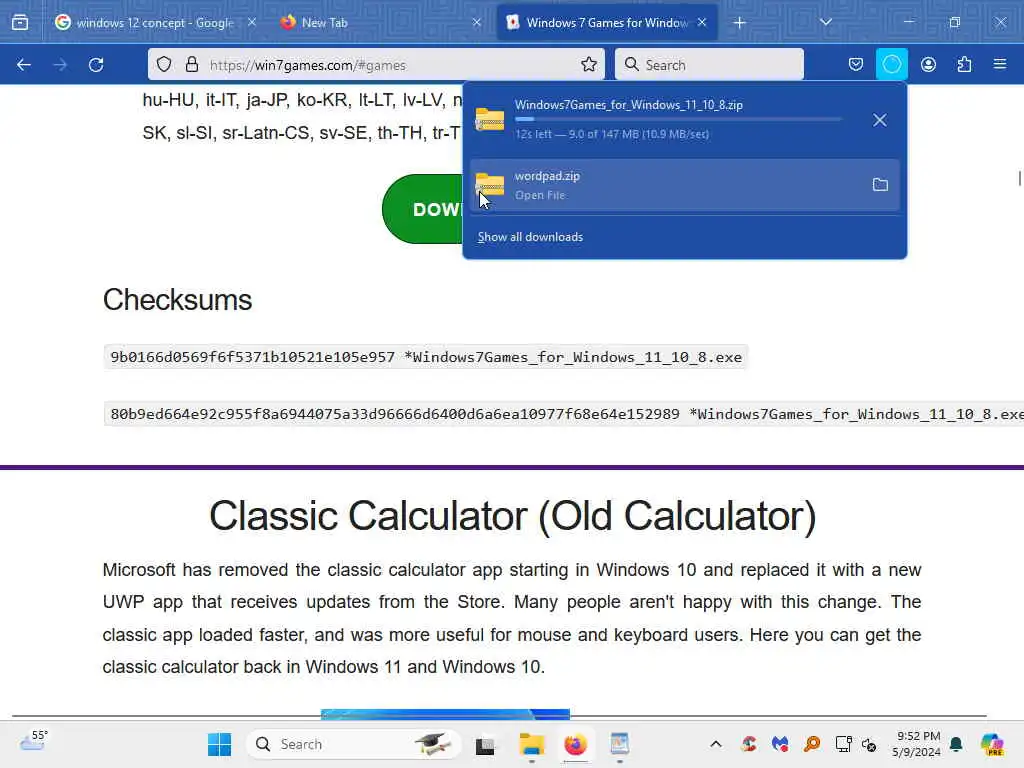Toggle the downloads panel toolbar button
The height and width of the screenshot is (768, 1024).
(x=891, y=65)
